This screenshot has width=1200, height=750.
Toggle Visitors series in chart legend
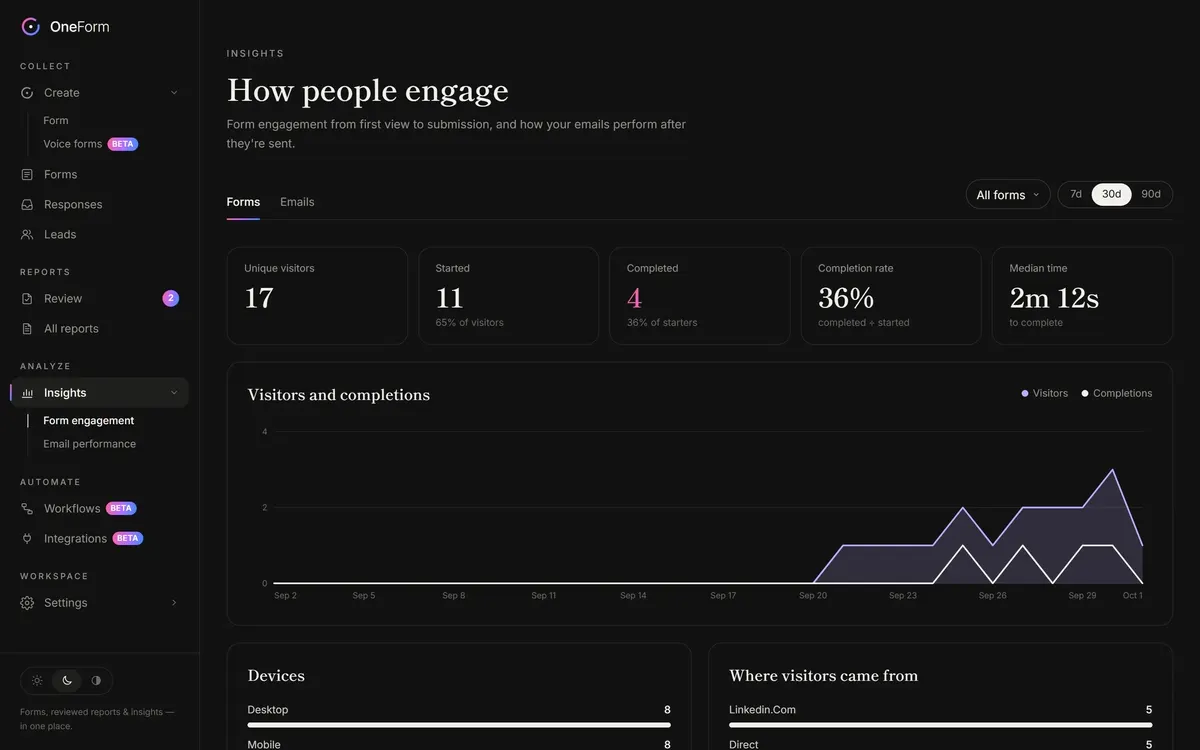pyautogui.click(x=1045, y=394)
